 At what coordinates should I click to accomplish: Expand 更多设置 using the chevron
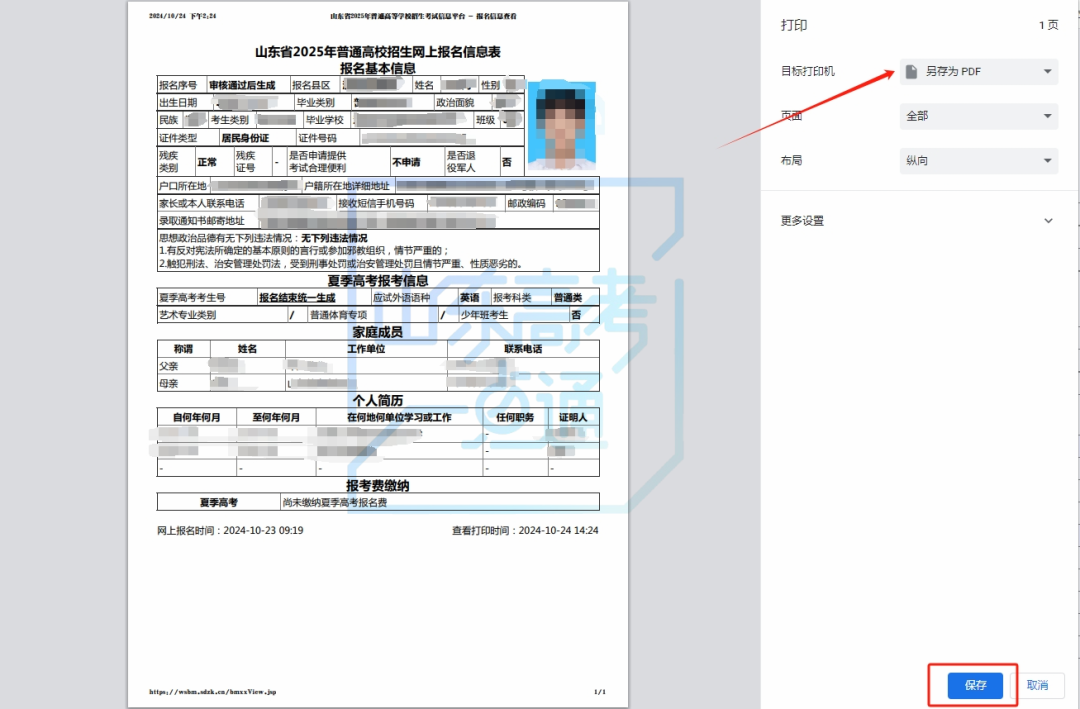(1048, 221)
